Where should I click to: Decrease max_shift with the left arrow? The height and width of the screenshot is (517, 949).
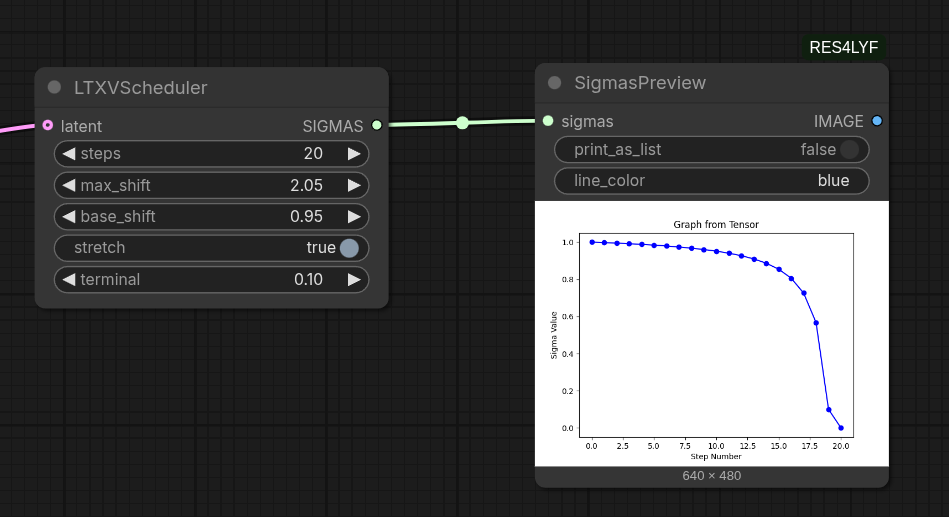coord(68,185)
